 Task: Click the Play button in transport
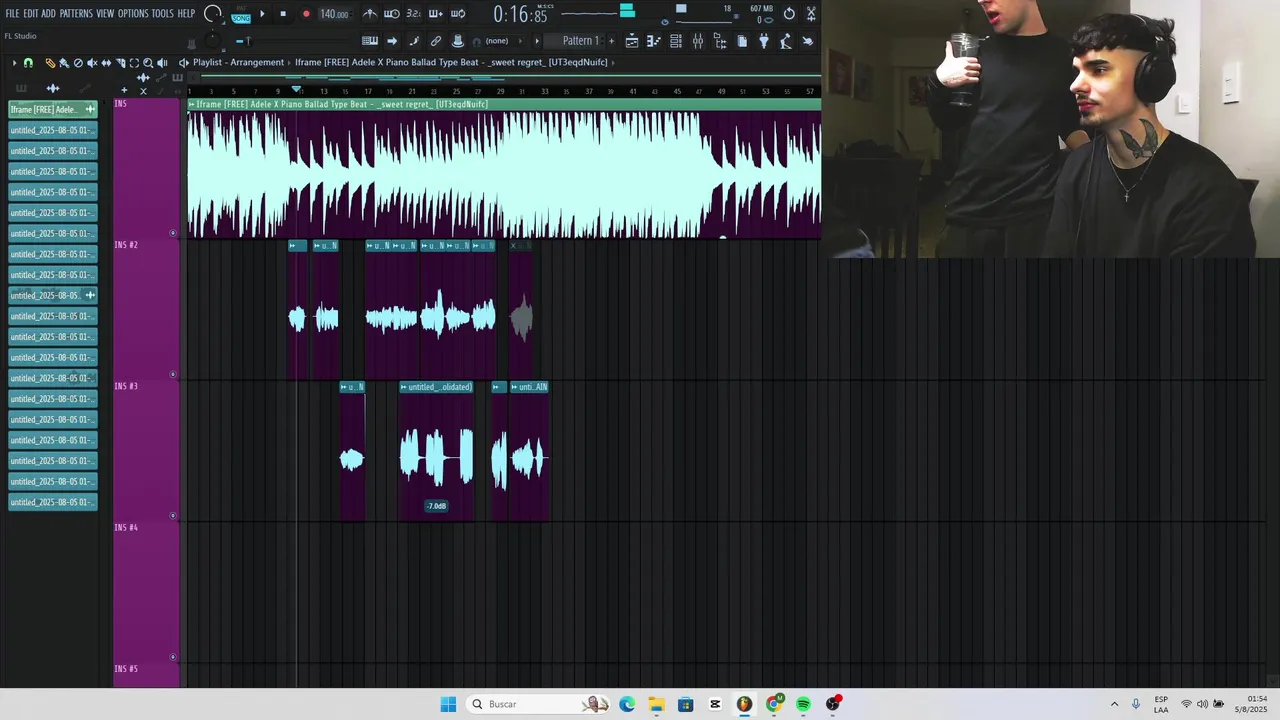tap(262, 14)
